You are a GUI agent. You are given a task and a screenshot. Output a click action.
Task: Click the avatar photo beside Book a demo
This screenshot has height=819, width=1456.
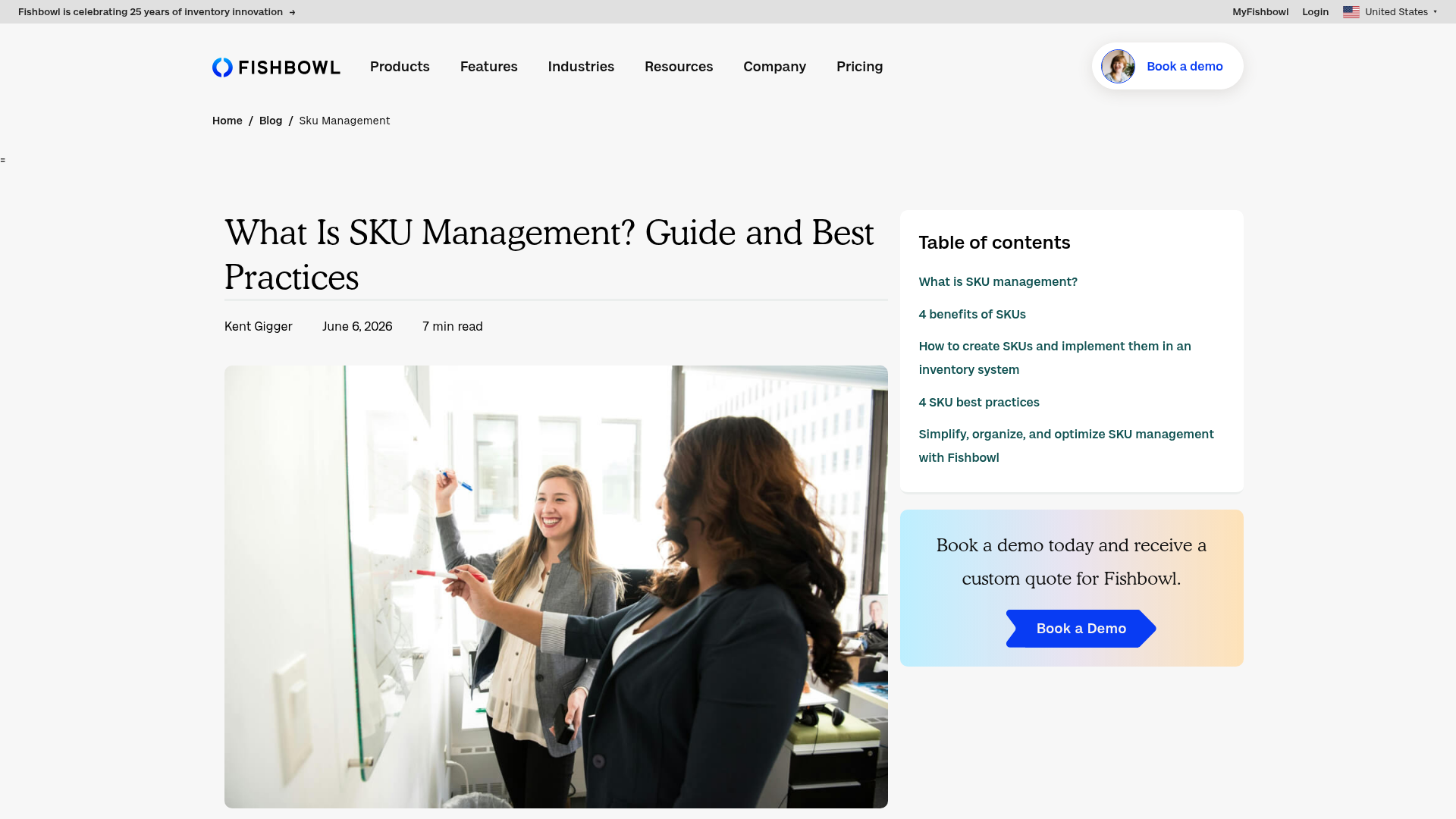pyautogui.click(x=1118, y=67)
